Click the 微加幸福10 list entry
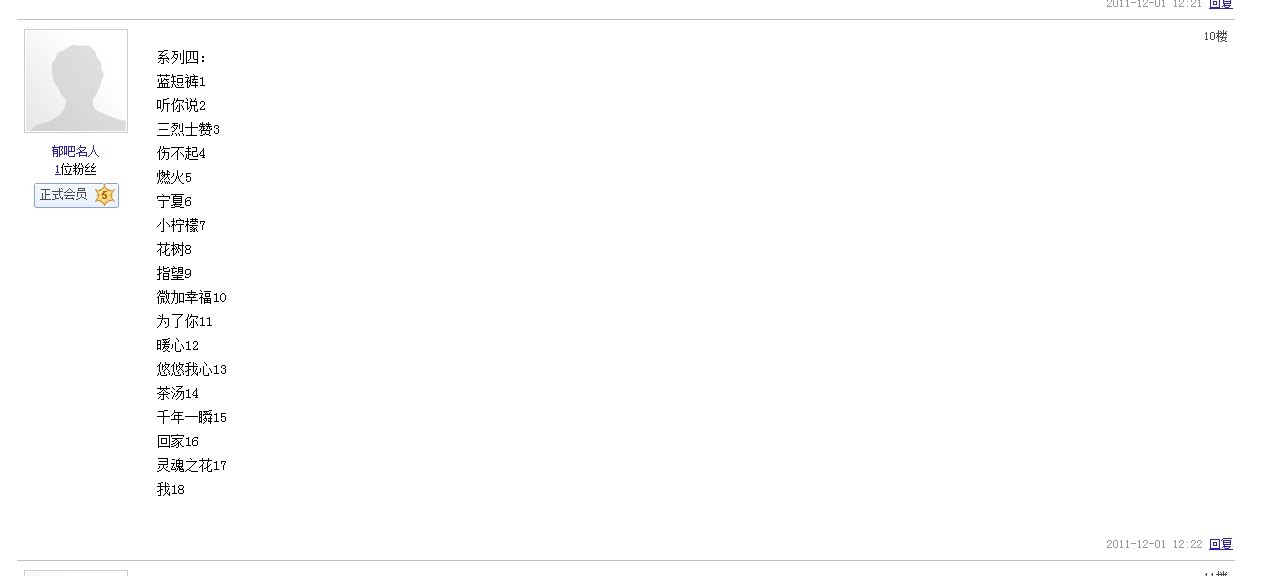Viewport: 1266px width, 576px height. coord(191,297)
